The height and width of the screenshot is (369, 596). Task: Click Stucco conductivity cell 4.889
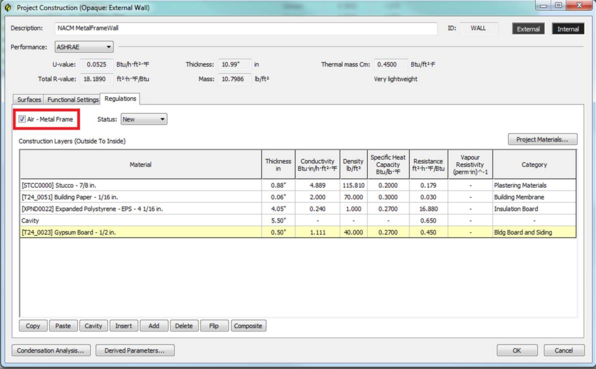[317, 185]
